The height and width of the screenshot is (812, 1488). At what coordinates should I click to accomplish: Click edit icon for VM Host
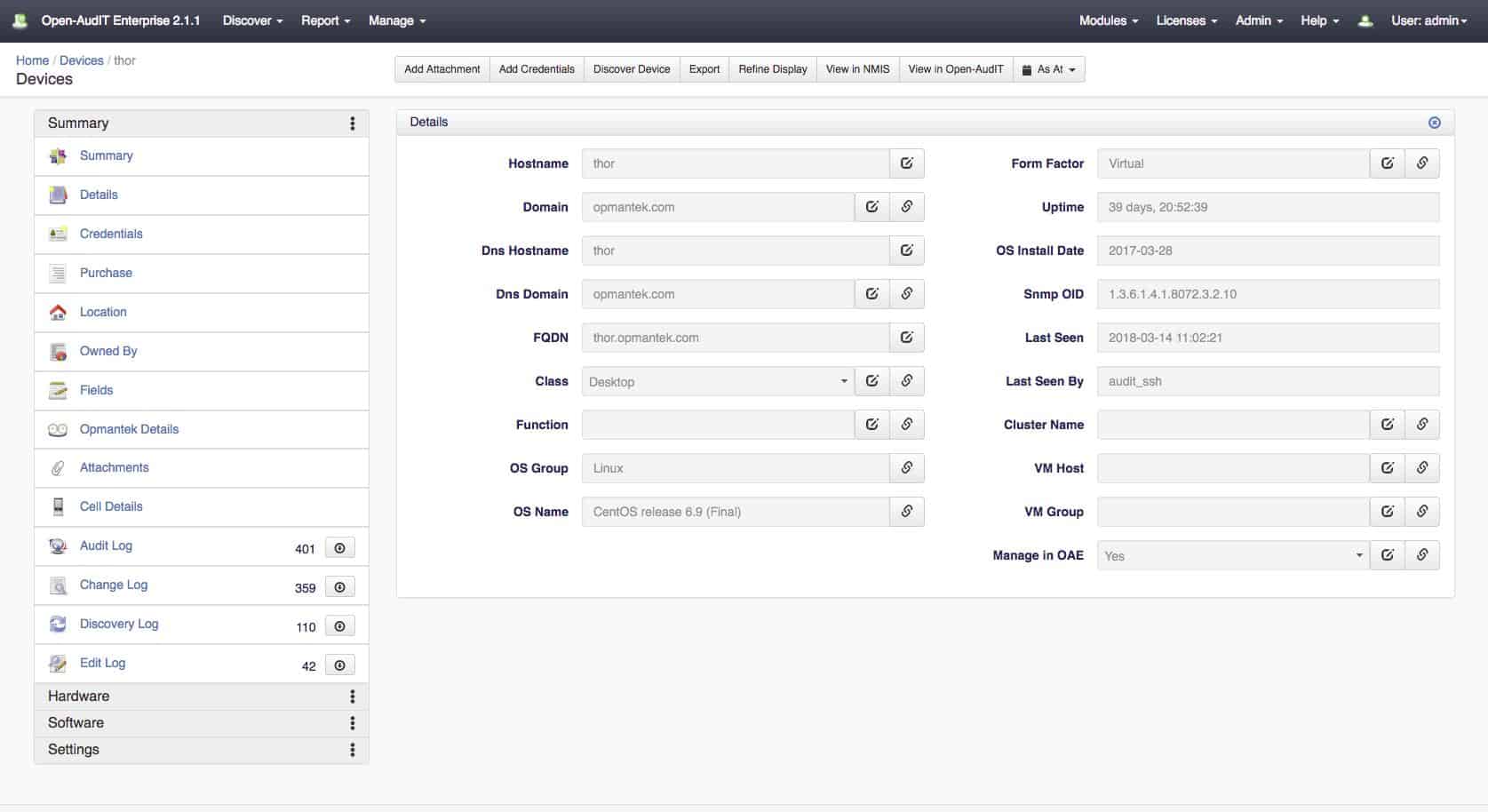click(1387, 468)
